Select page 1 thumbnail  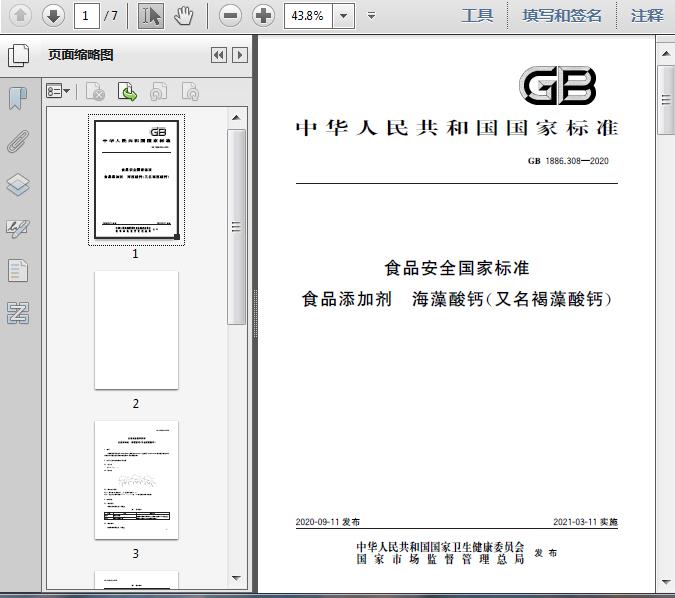coord(136,180)
